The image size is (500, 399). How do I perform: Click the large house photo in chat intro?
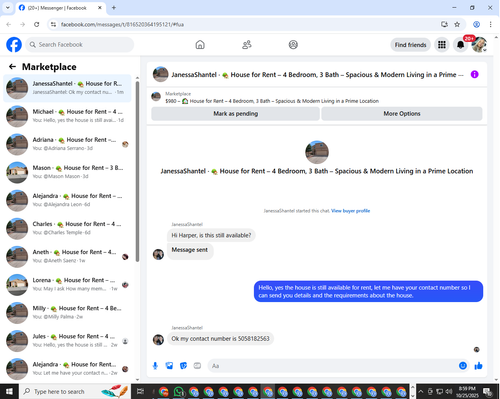[x=317, y=152]
